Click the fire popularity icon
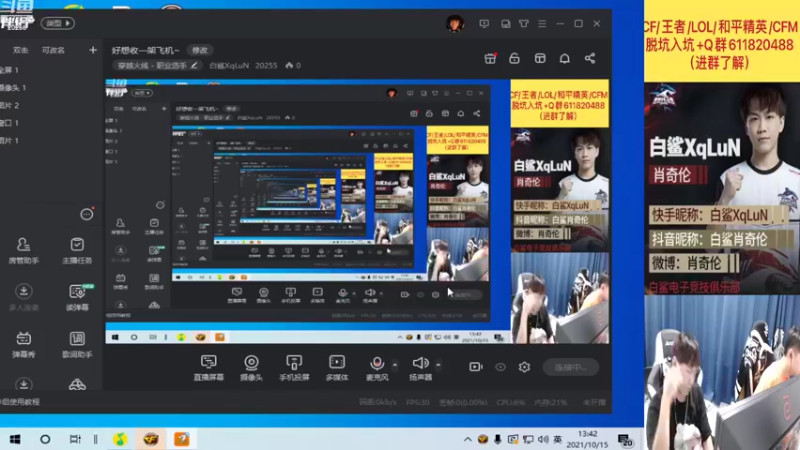The width and height of the screenshot is (800, 450). point(289,65)
